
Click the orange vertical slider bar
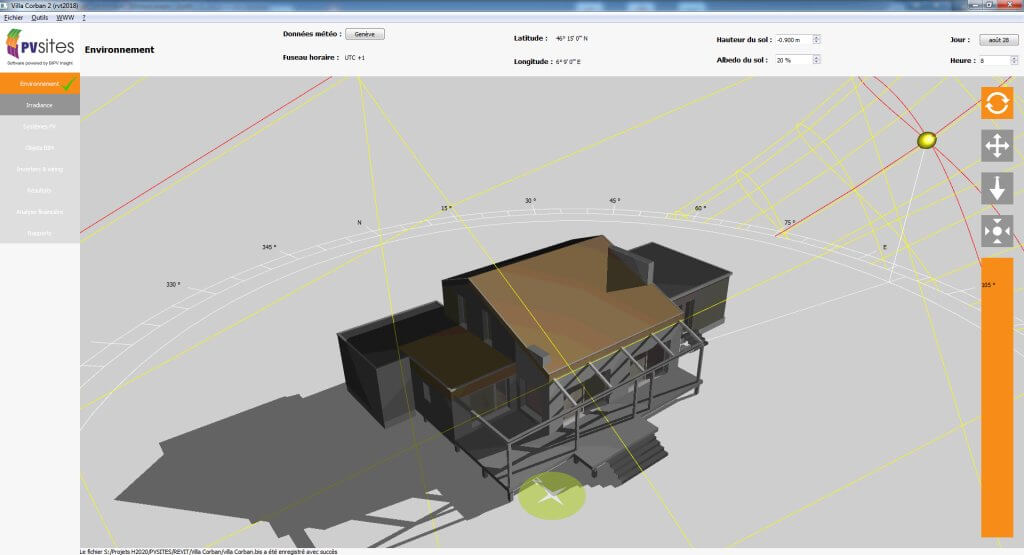[997, 400]
